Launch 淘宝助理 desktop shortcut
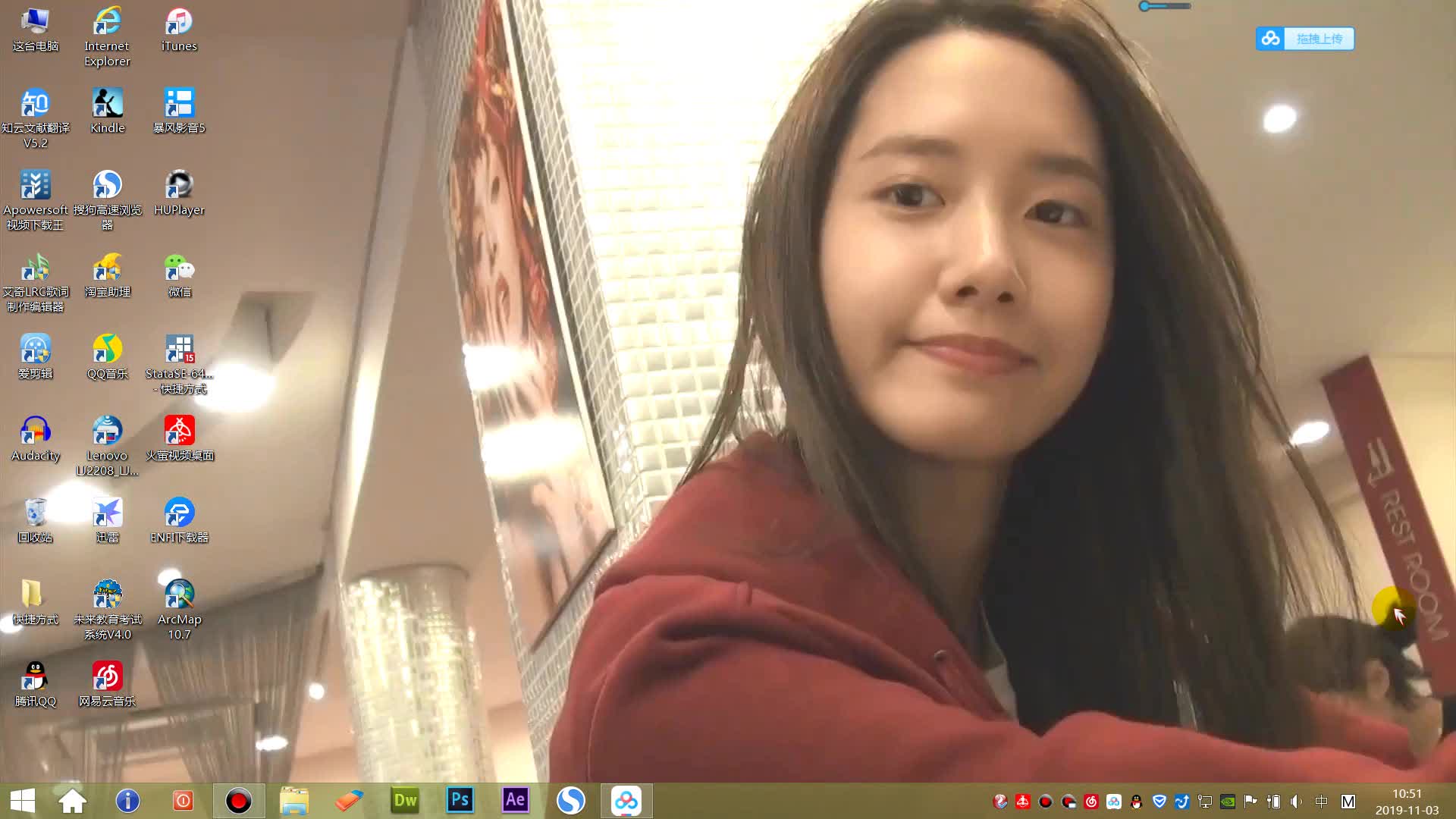The image size is (1456, 819). (107, 275)
